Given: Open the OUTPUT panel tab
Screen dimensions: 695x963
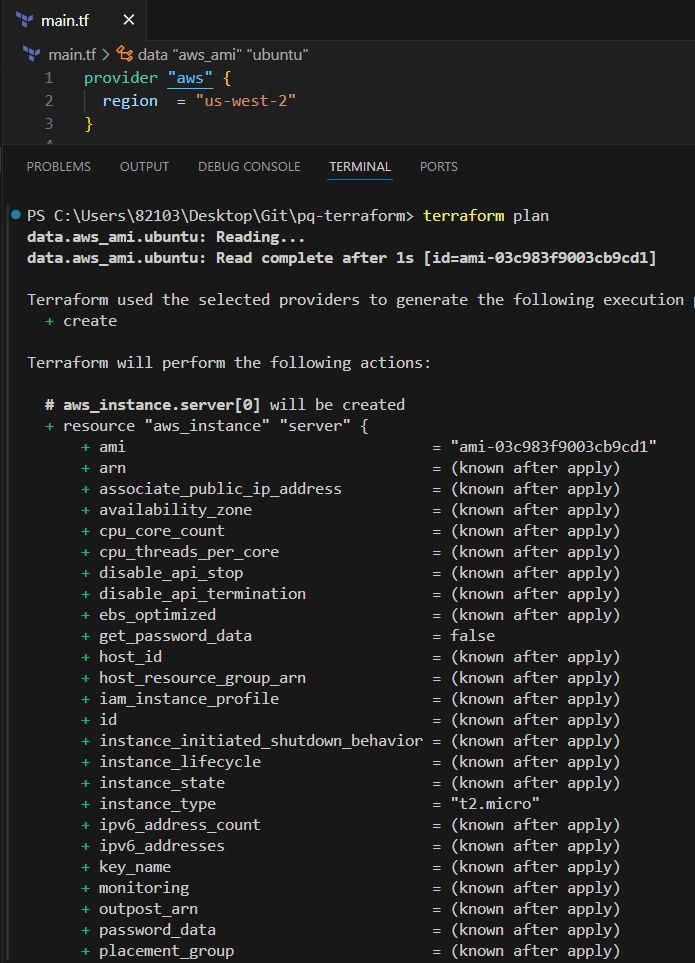Looking at the screenshot, I should [144, 166].
